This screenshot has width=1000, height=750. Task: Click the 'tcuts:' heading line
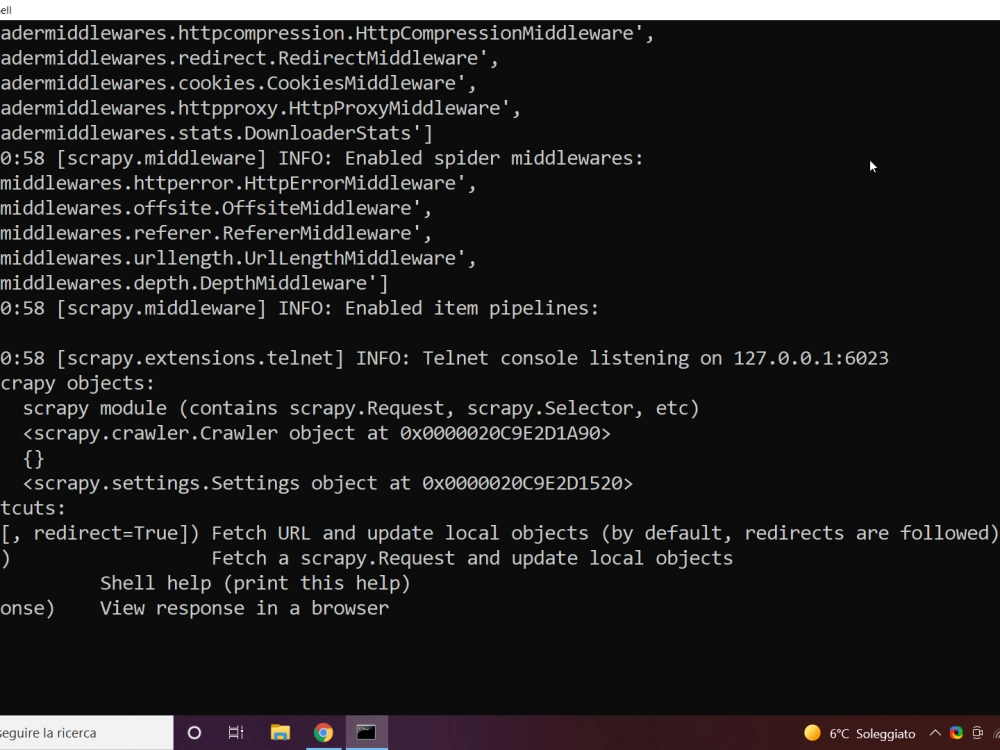(x=33, y=508)
